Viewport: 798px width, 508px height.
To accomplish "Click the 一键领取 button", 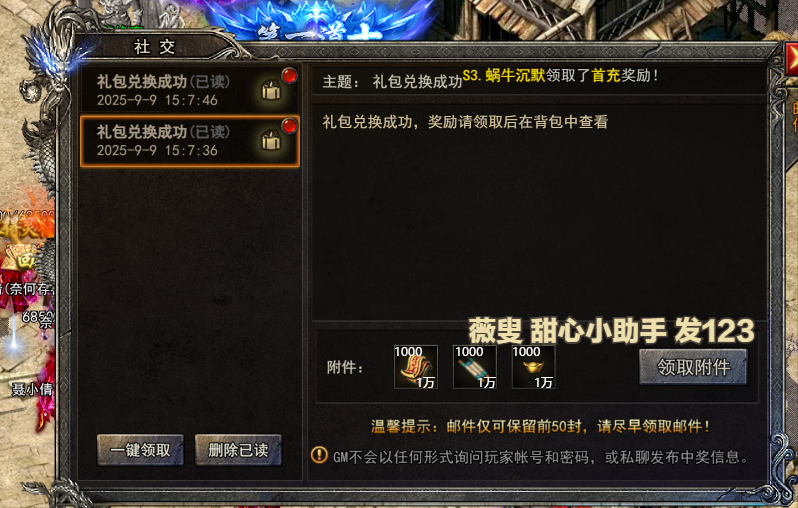I will click(140, 450).
